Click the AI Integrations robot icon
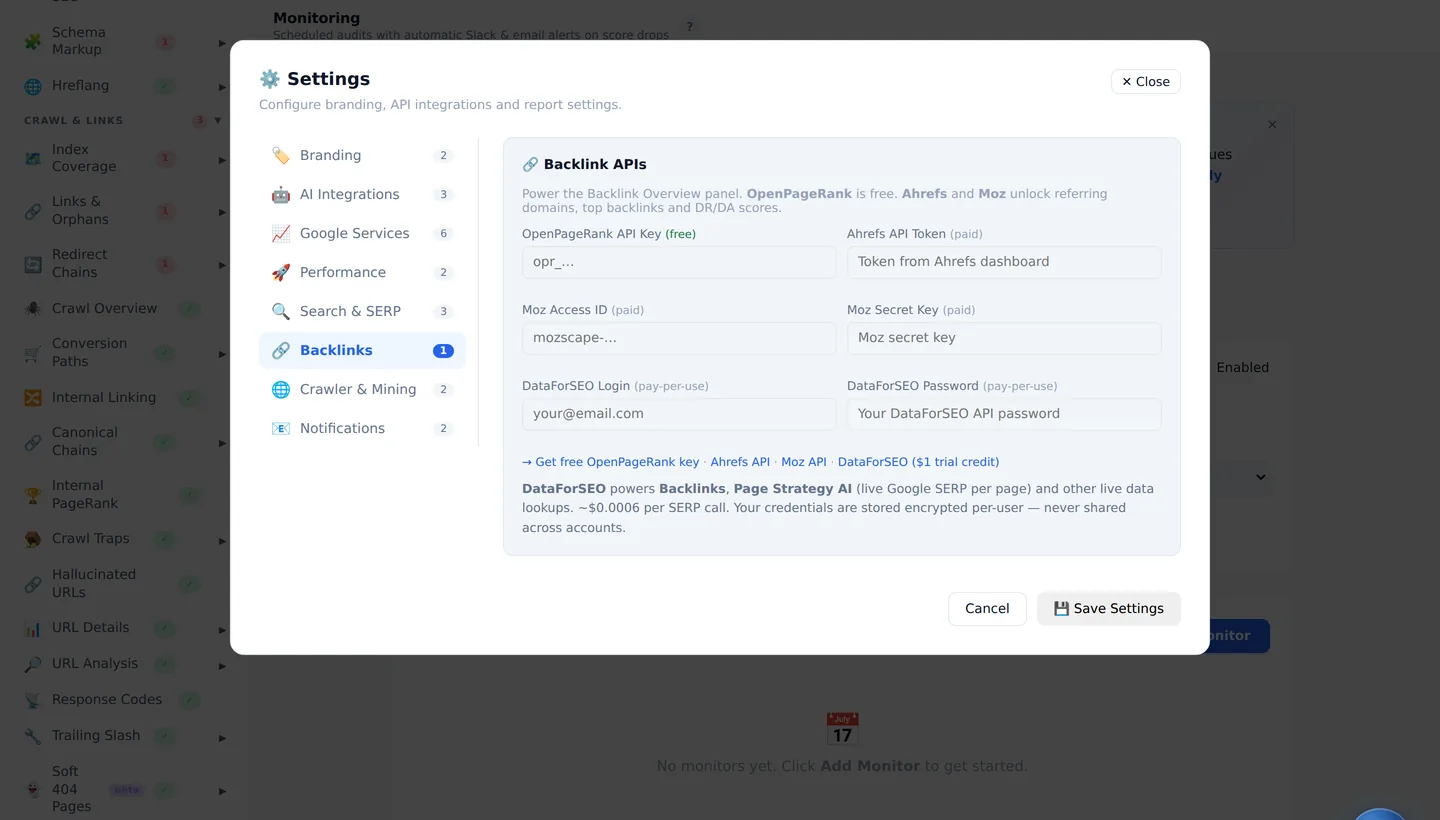The height and width of the screenshot is (820, 1440). pos(281,194)
